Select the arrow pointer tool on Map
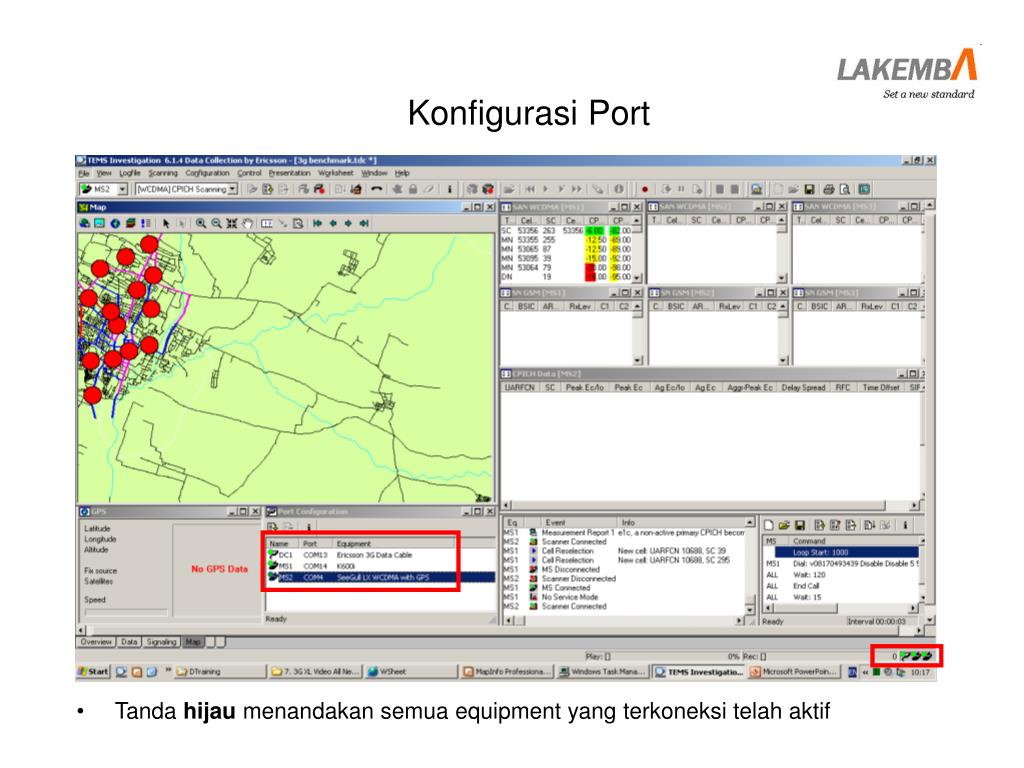Viewport: 1024px width, 768px height. (x=166, y=223)
